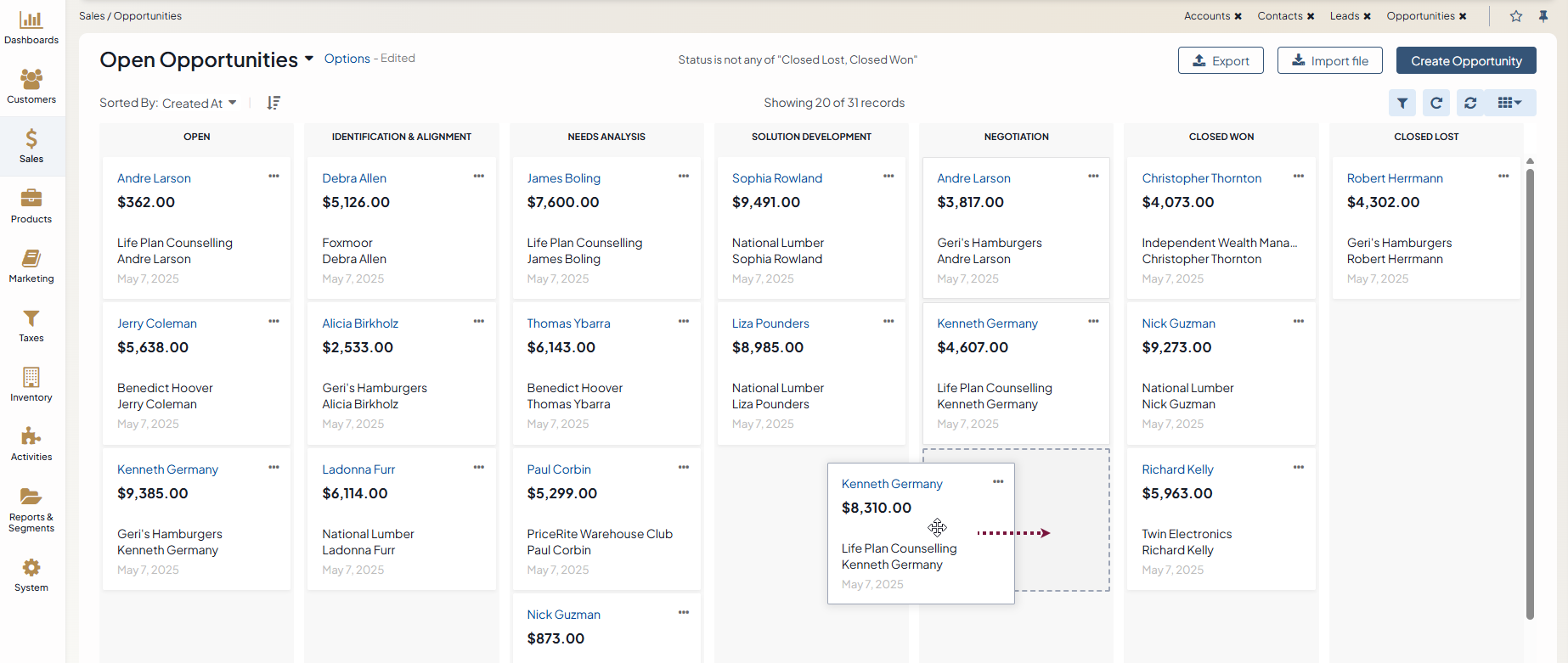Screen dimensions: 1568x663
Task: Toggle the sort direction icon
Action: (274, 103)
